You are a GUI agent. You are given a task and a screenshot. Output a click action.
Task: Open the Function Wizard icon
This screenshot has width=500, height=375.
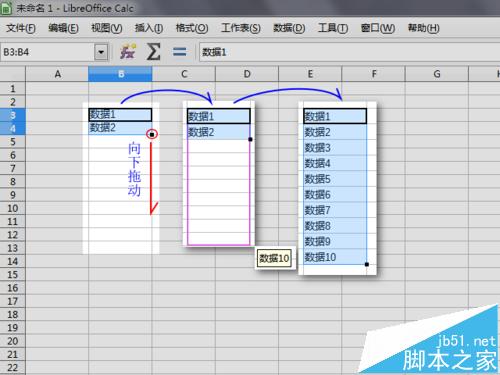pyautogui.click(x=128, y=52)
